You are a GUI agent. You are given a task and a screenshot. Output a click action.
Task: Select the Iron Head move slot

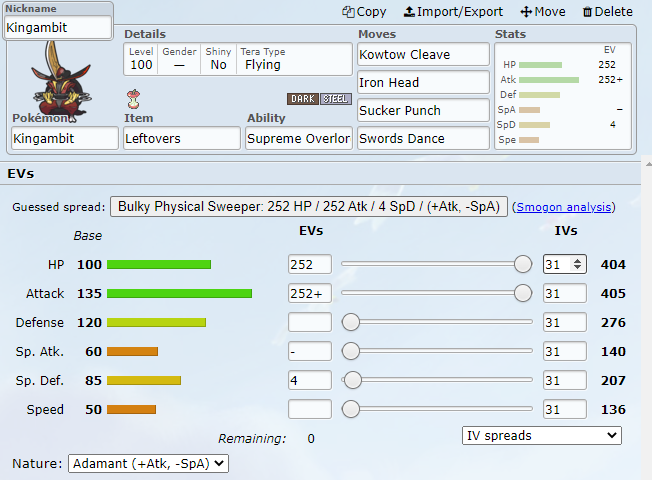coord(423,82)
